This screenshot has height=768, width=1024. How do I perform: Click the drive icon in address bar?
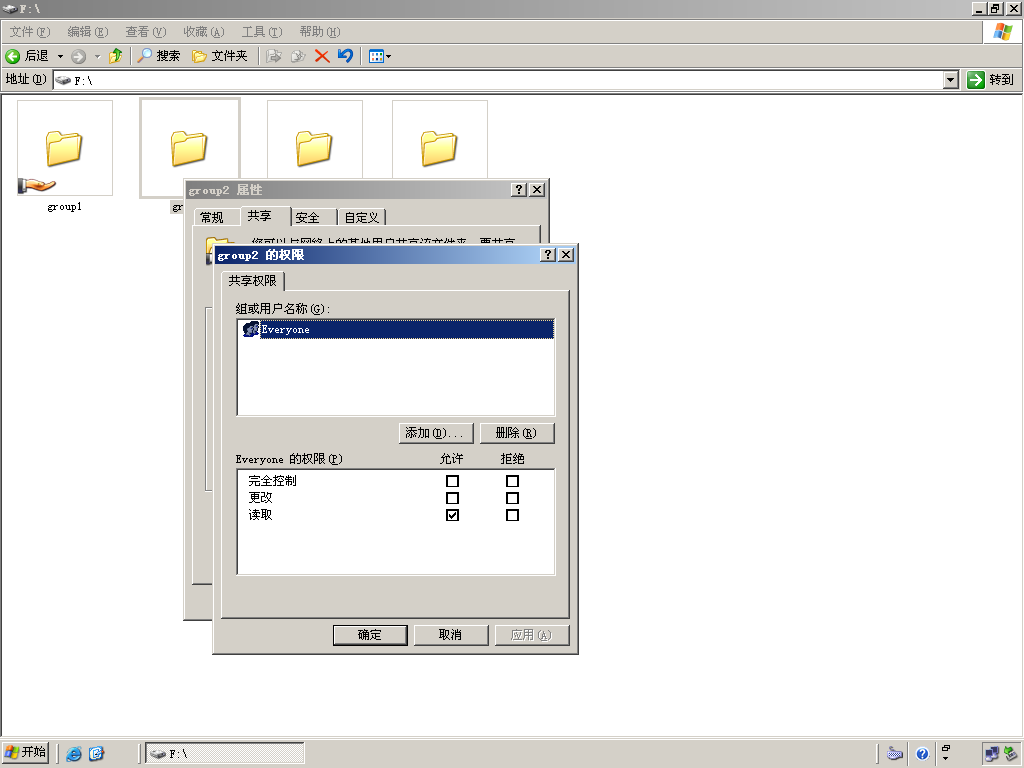point(63,80)
